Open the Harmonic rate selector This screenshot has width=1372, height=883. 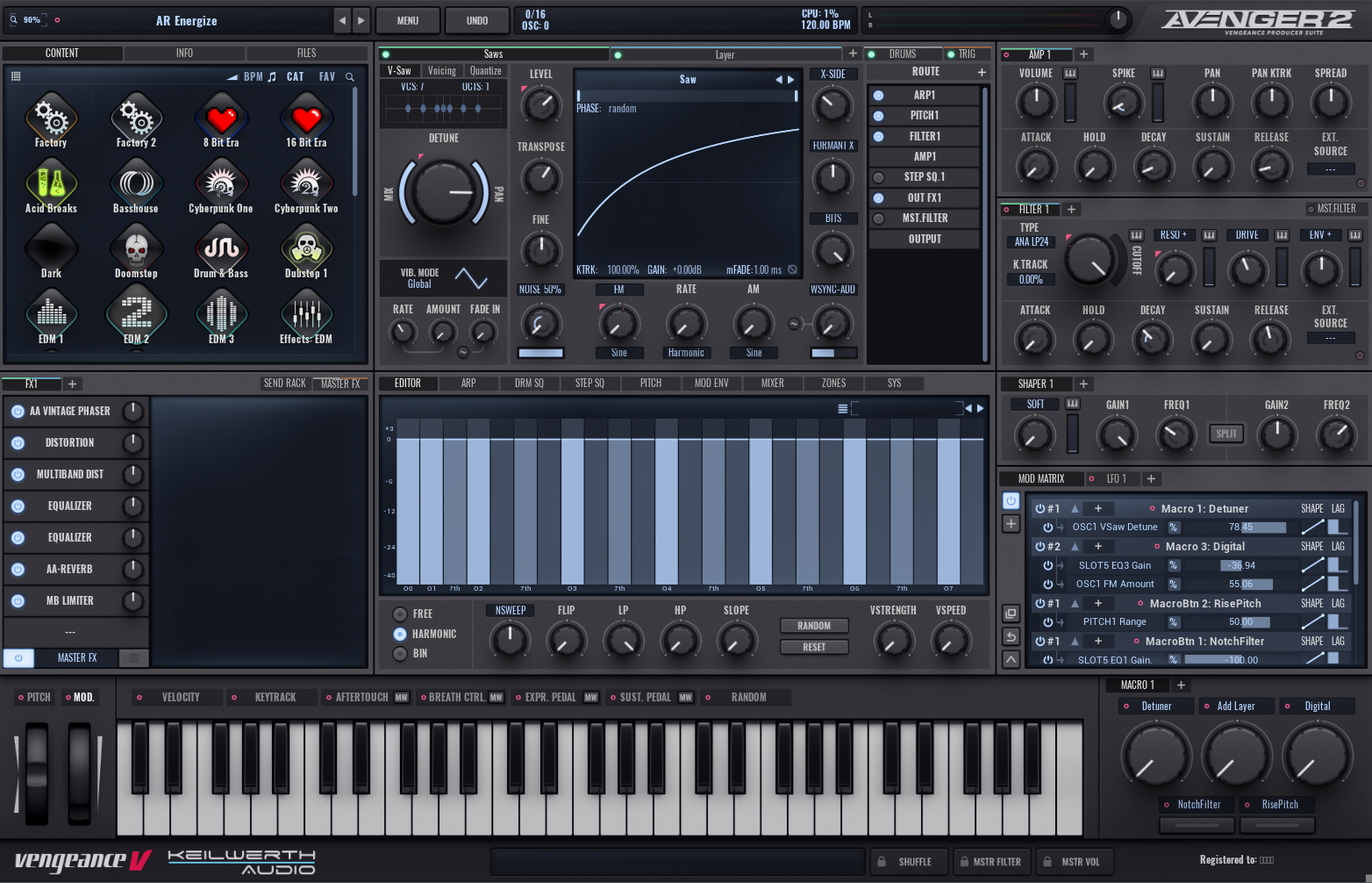686,353
